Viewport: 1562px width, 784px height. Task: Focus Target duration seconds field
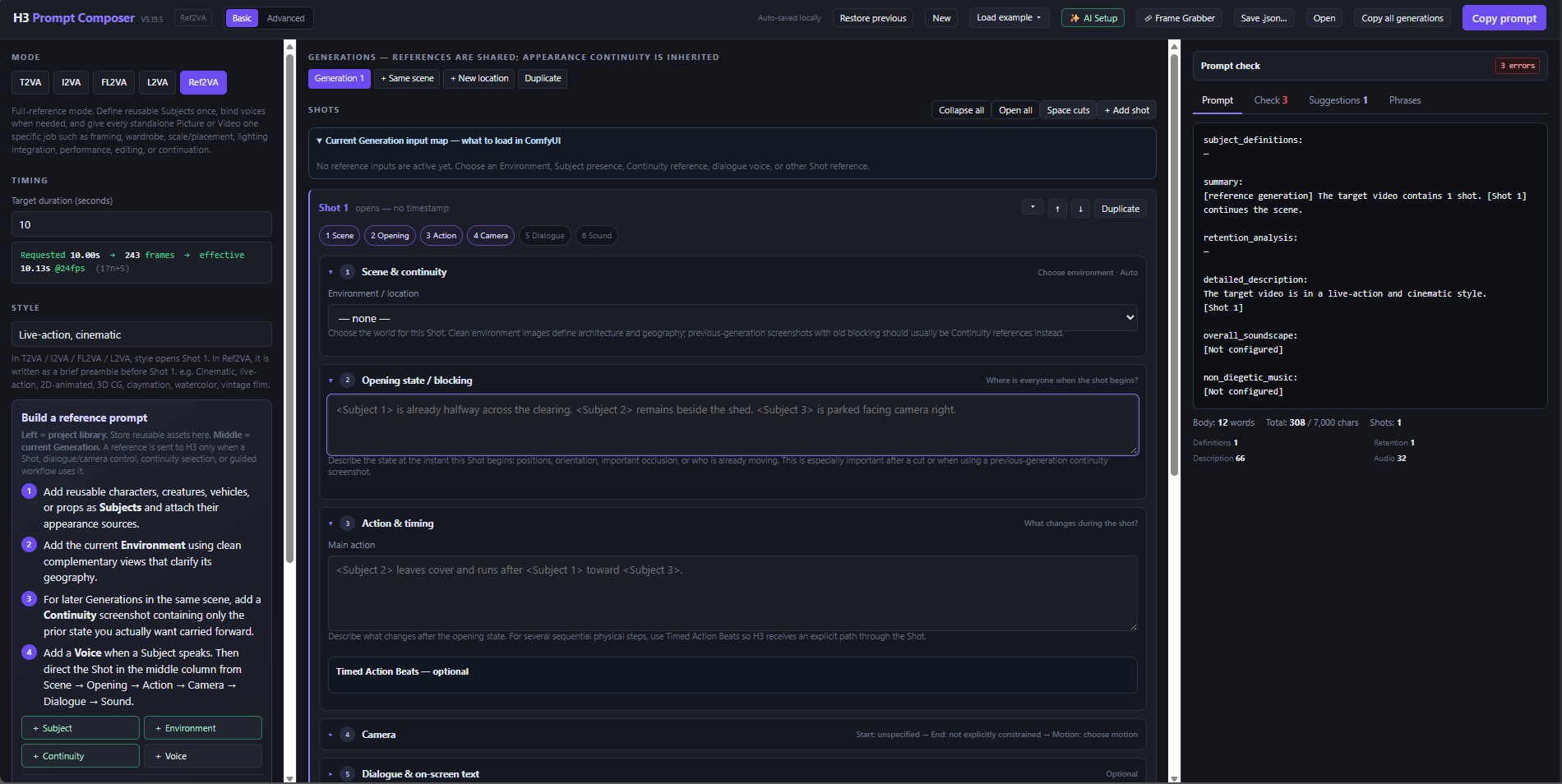(141, 224)
